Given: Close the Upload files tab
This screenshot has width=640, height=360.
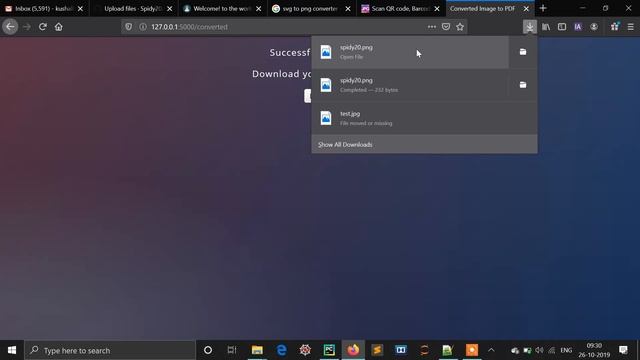Looking at the screenshot, I should tap(169, 9).
